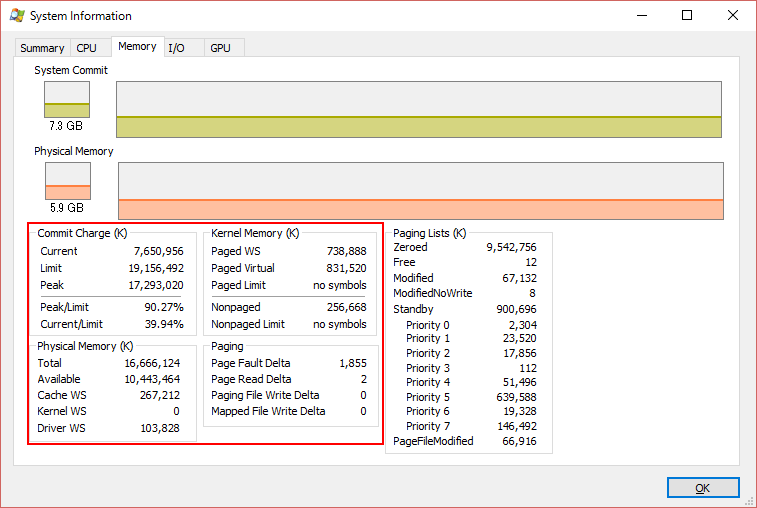
Task: Click Nonpaged value 256,668
Action: tap(347, 307)
